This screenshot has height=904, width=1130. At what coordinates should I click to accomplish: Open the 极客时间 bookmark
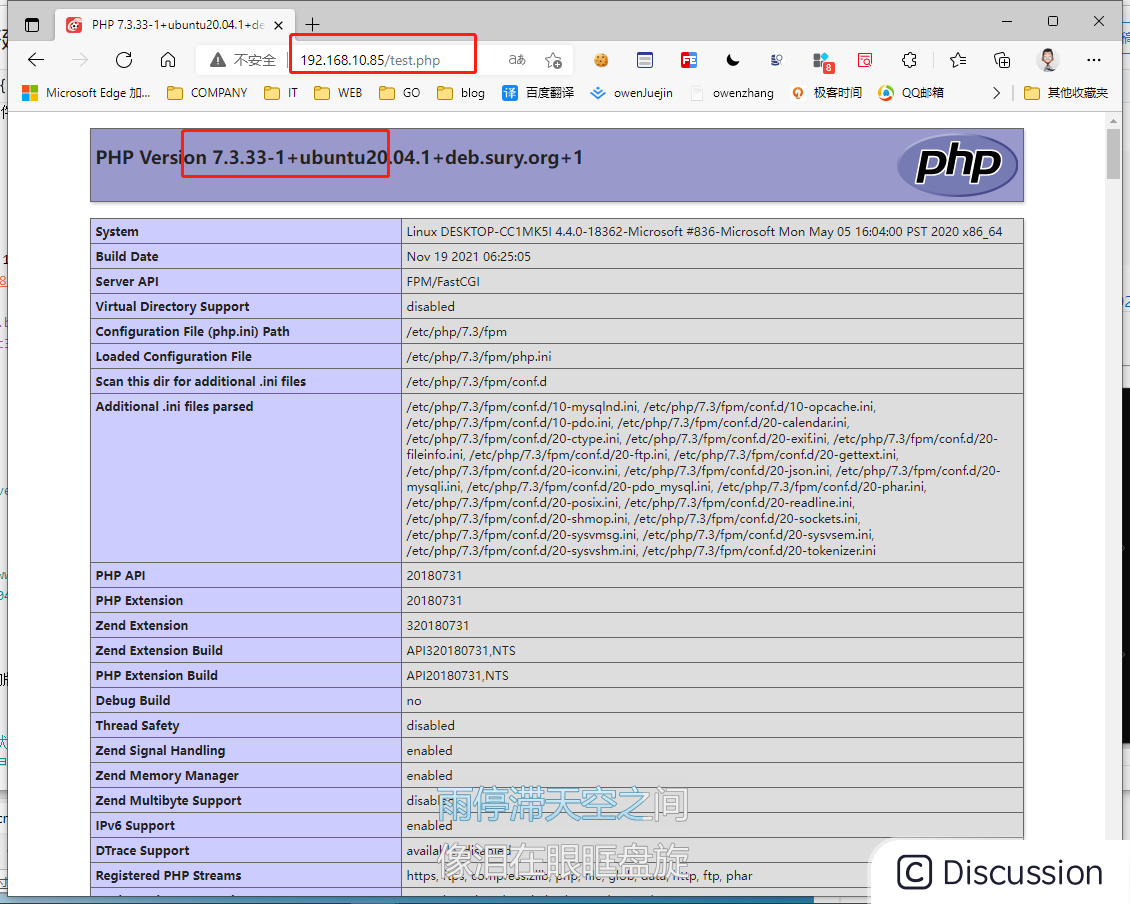(826, 93)
